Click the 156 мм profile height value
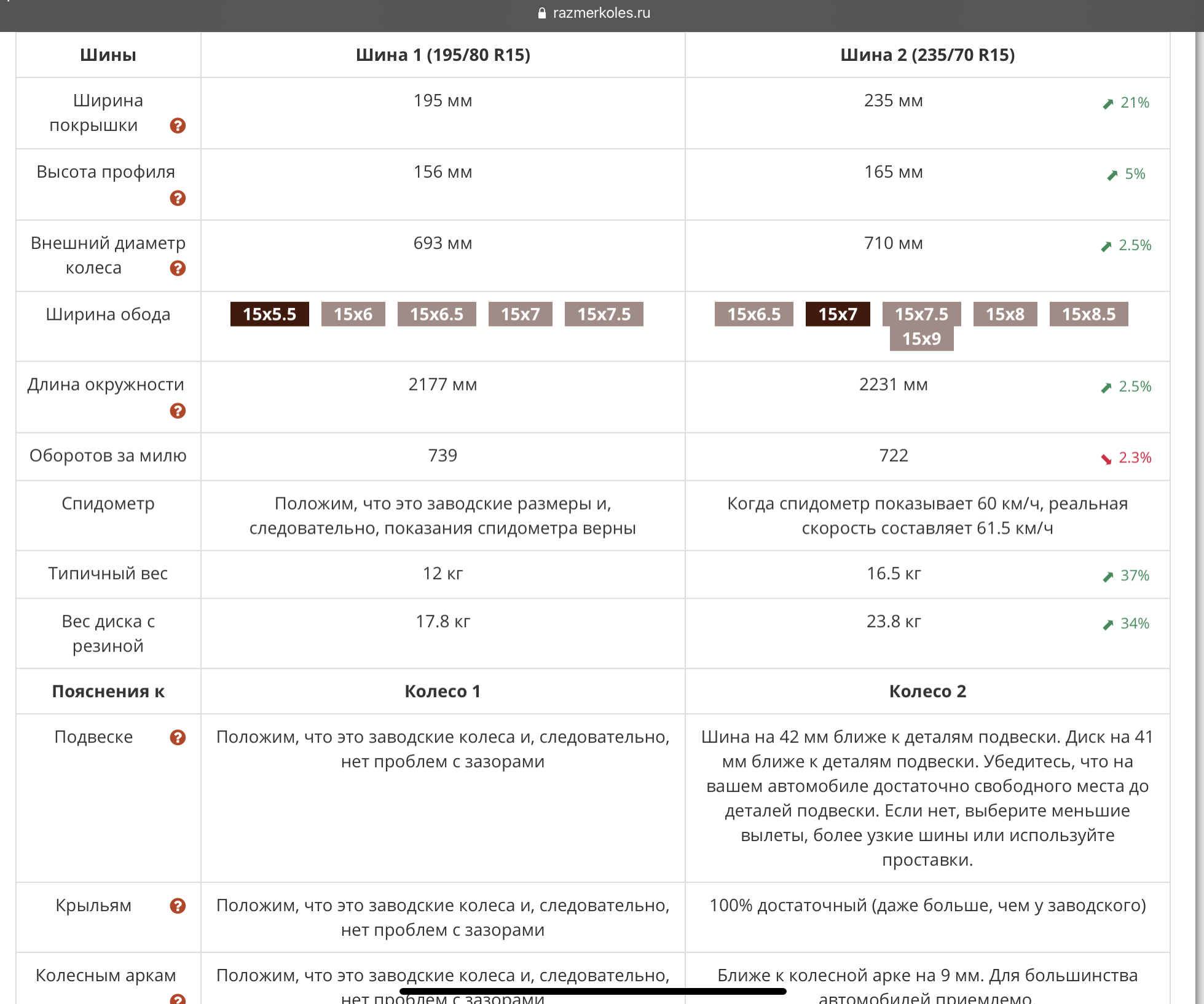The height and width of the screenshot is (1004, 1204). (443, 172)
